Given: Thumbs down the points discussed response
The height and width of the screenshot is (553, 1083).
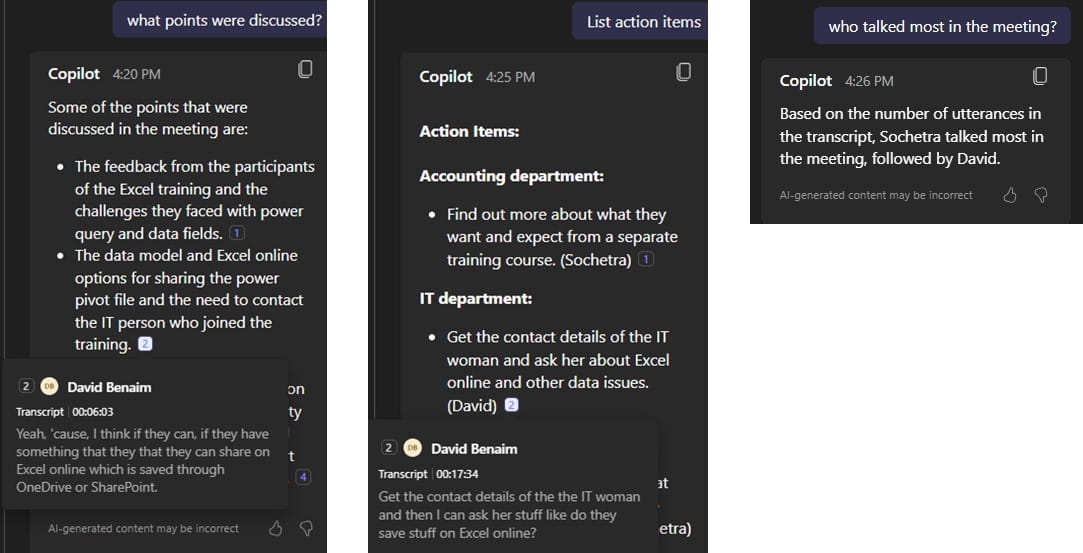Looking at the screenshot, I should [307, 528].
